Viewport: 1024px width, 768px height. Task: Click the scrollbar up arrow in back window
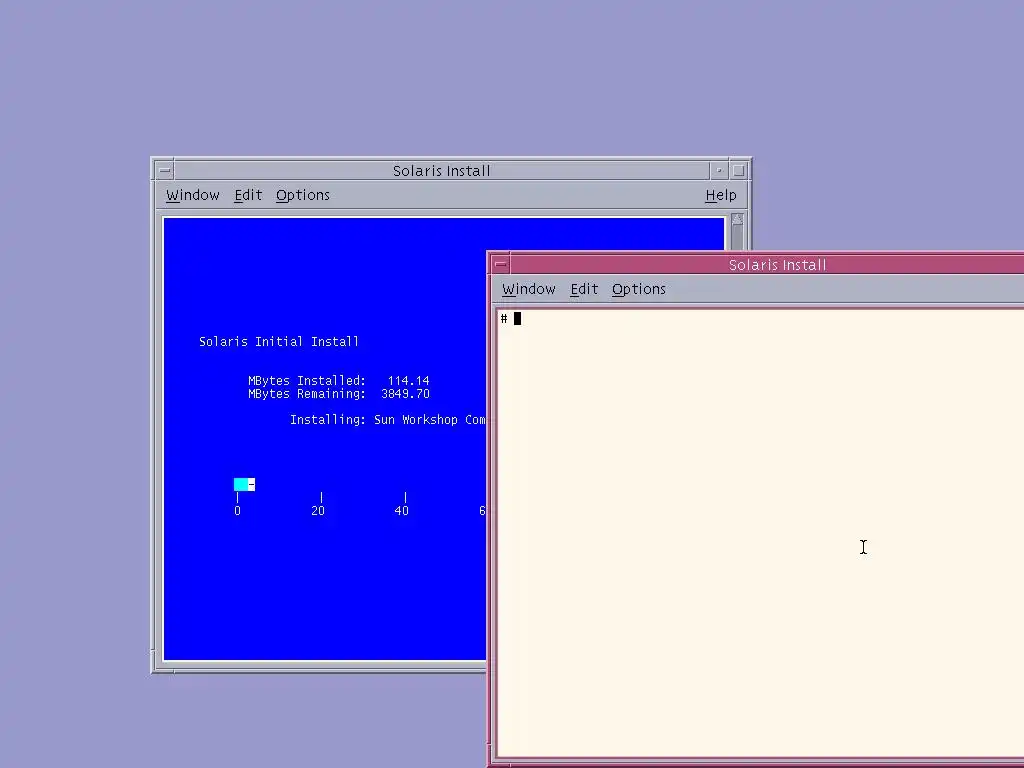[737, 219]
